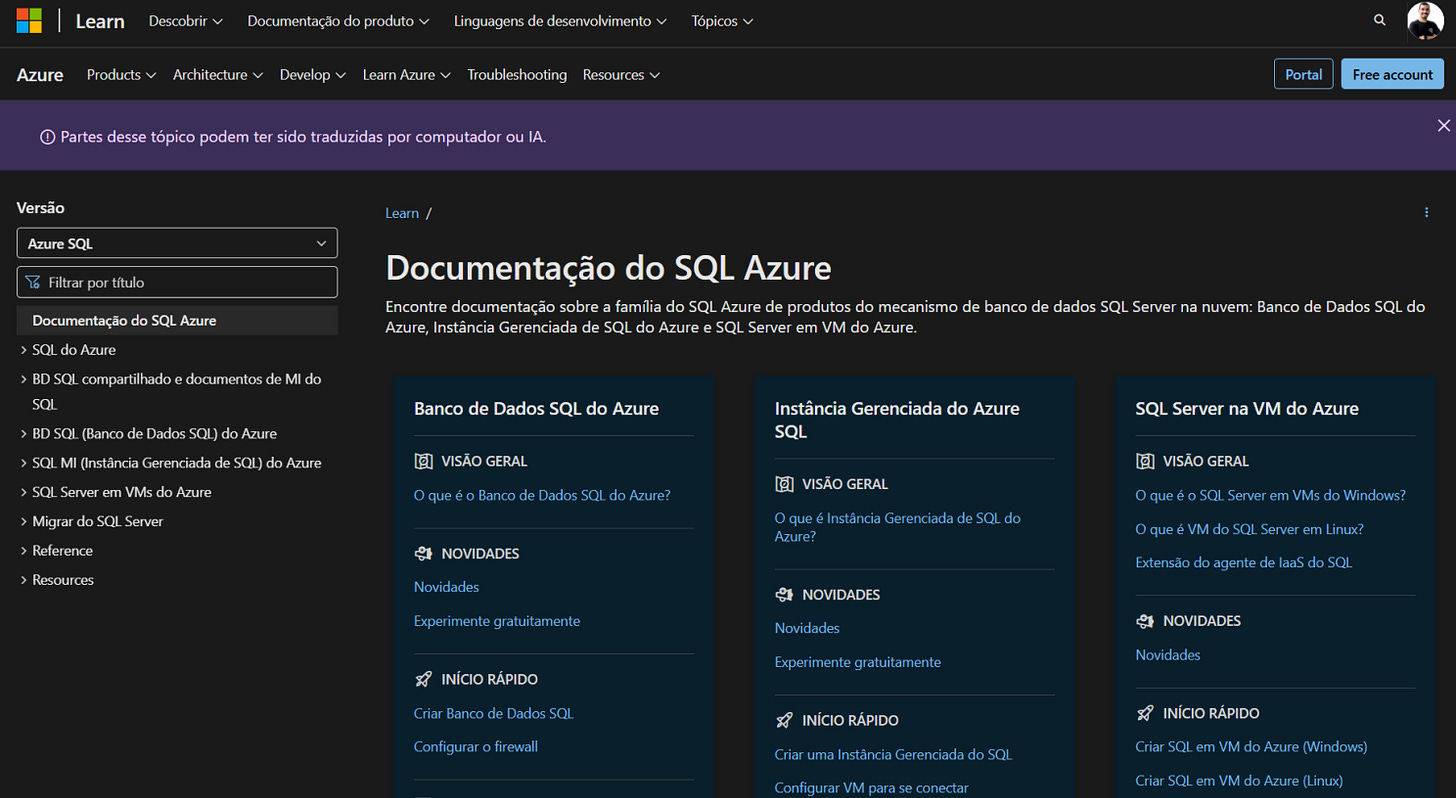The image size is (1456, 798).
Task: Open Criar Banco de Dados SQL link
Action: 494,713
